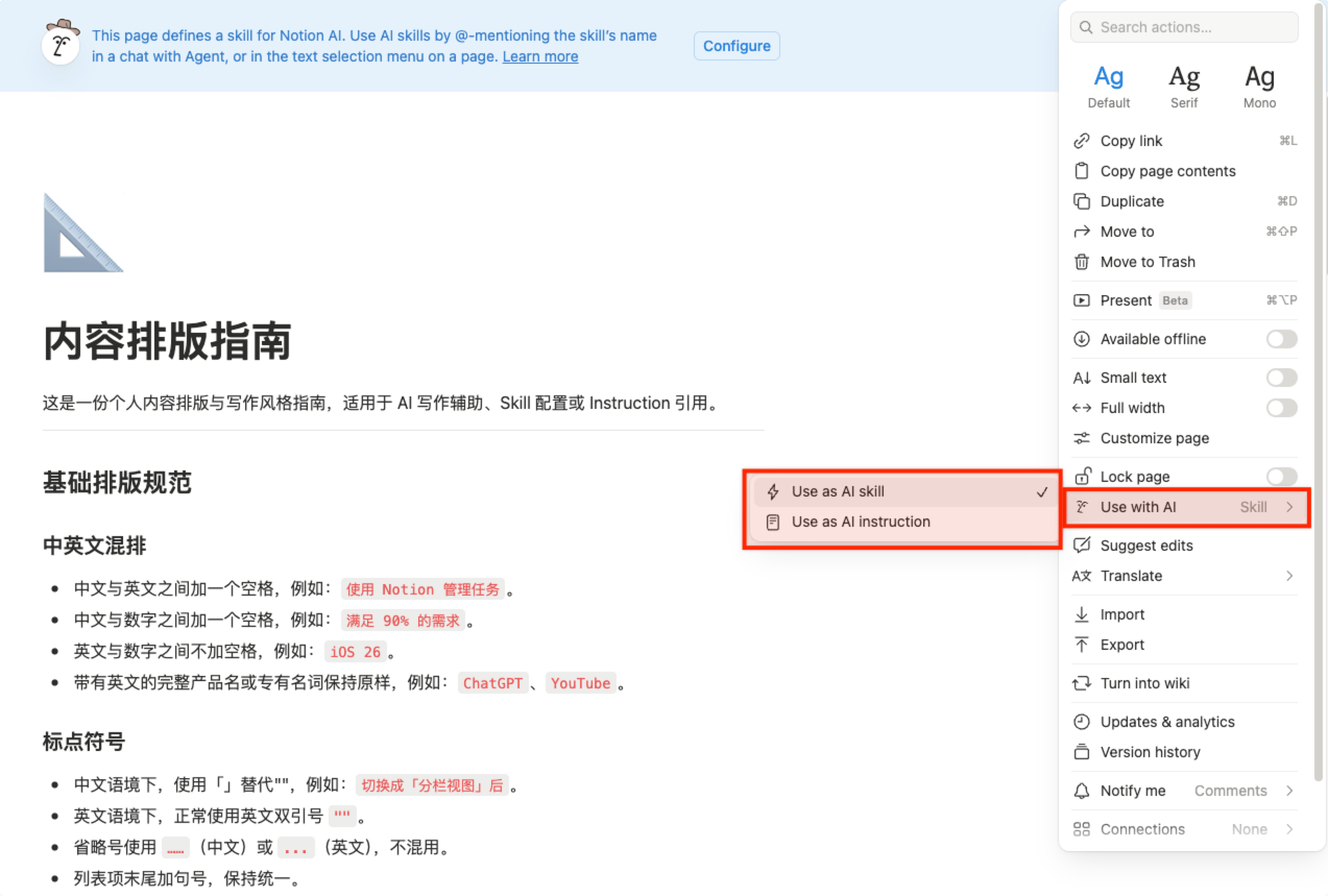Viewport: 1328px width, 896px height.
Task: Open the Learn more link
Action: [x=540, y=56]
